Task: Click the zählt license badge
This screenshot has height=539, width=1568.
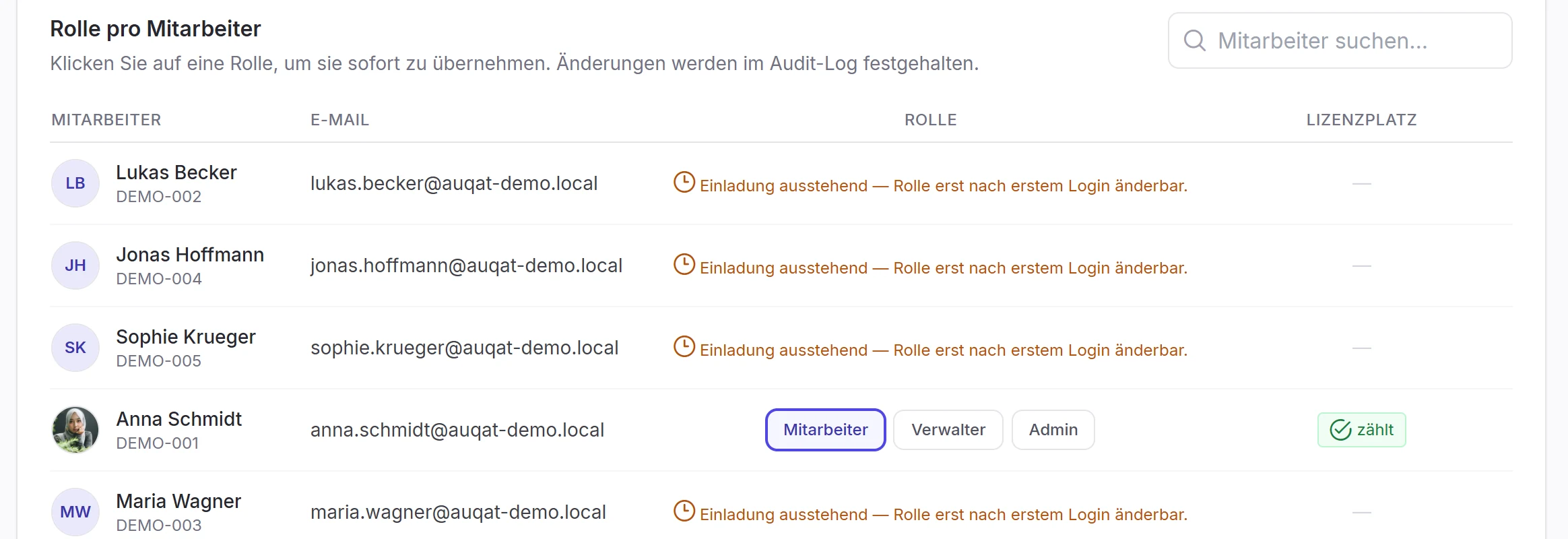Action: (x=1362, y=430)
